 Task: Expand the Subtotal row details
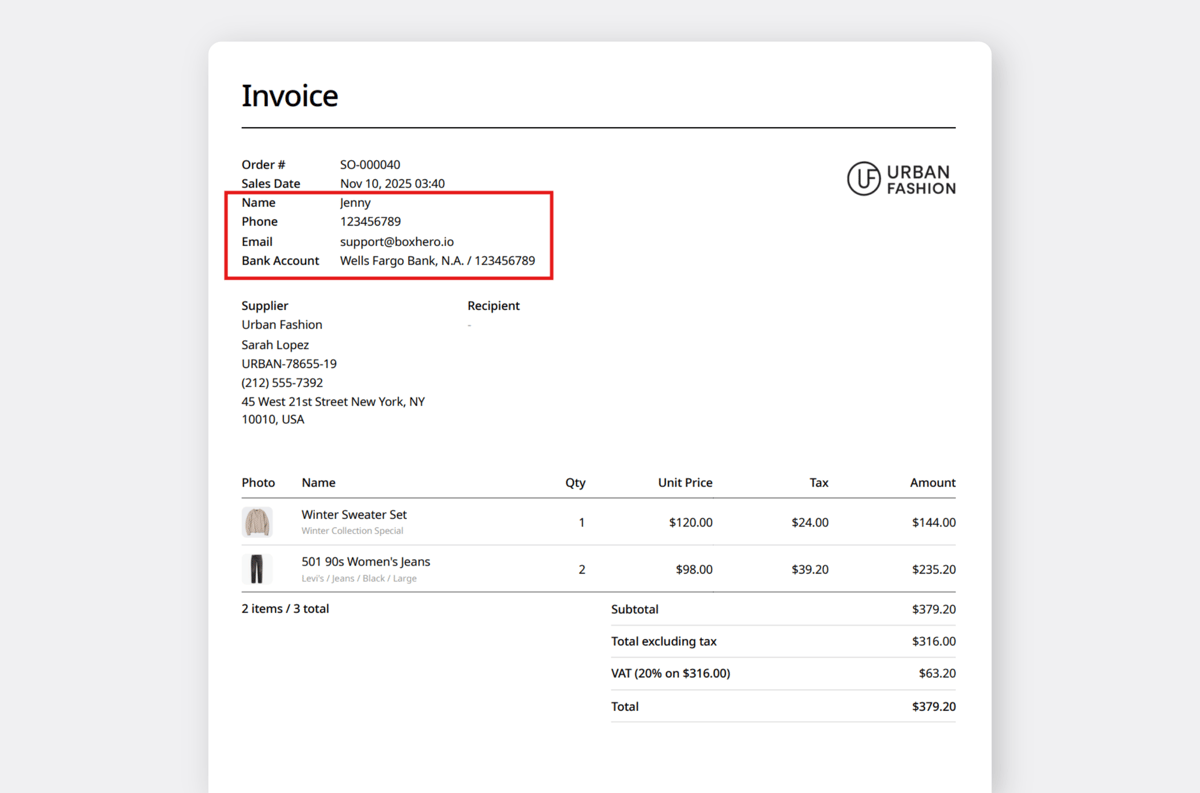click(x=634, y=609)
